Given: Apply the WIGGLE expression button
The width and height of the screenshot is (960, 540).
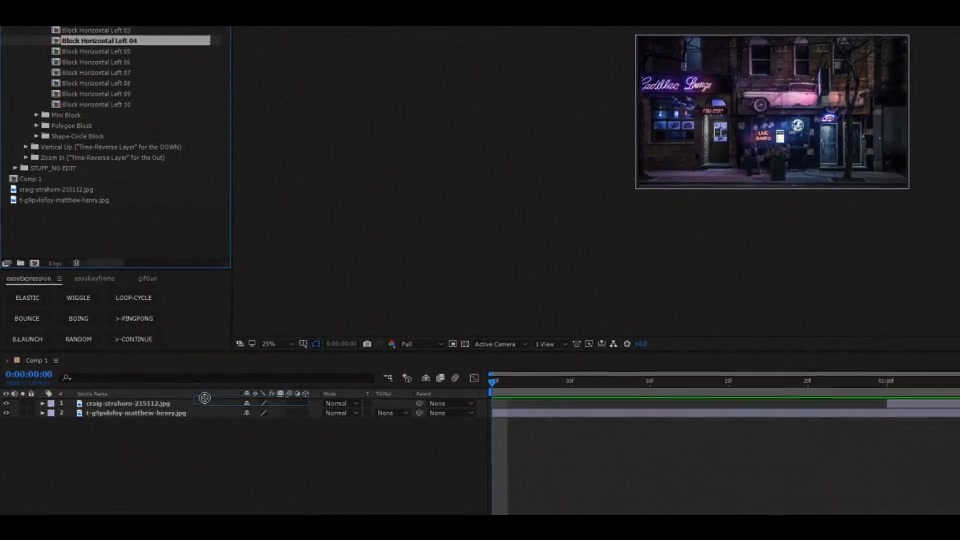Looking at the screenshot, I should point(78,298).
